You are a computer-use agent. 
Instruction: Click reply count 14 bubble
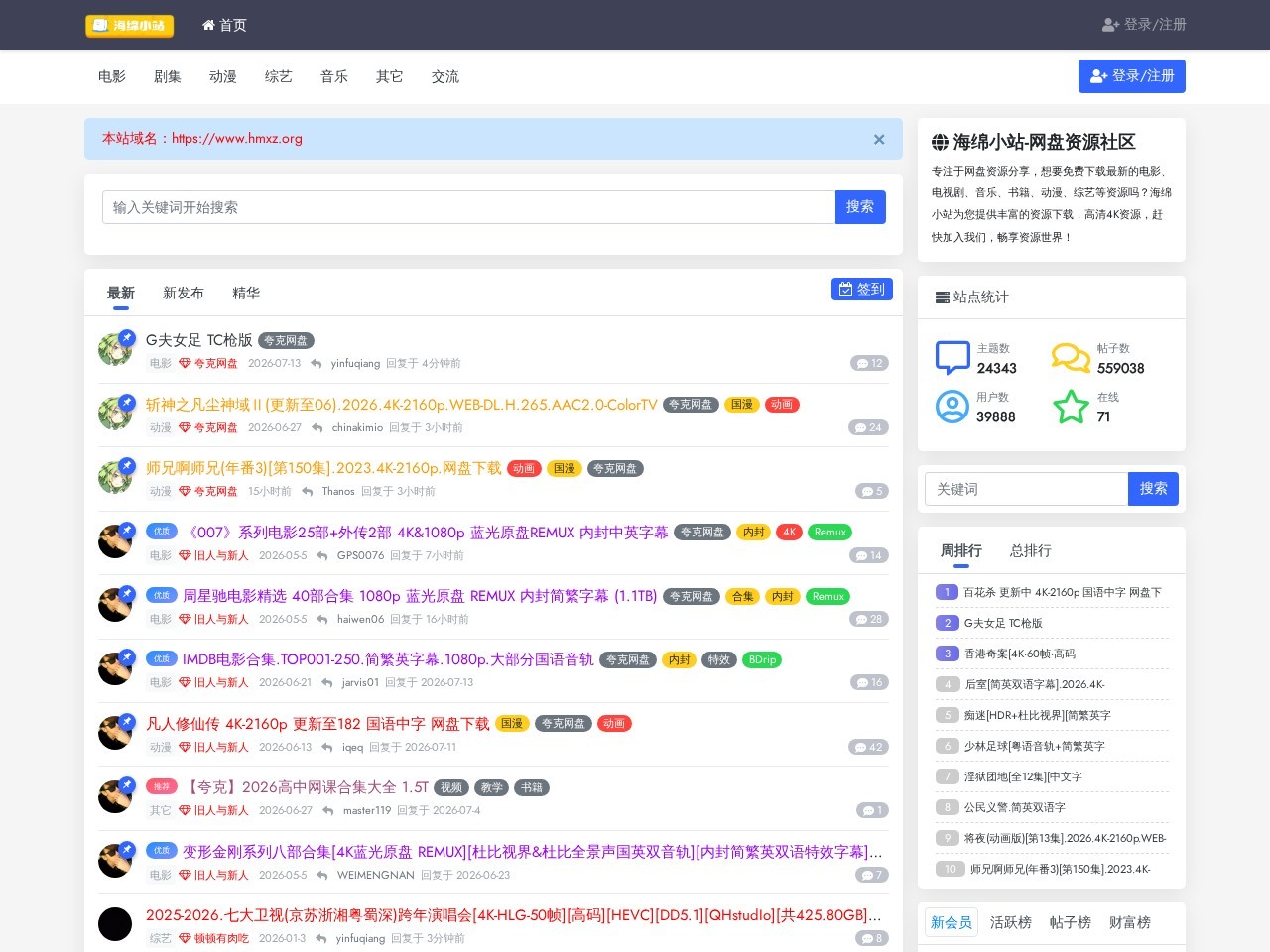click(869, 555)
